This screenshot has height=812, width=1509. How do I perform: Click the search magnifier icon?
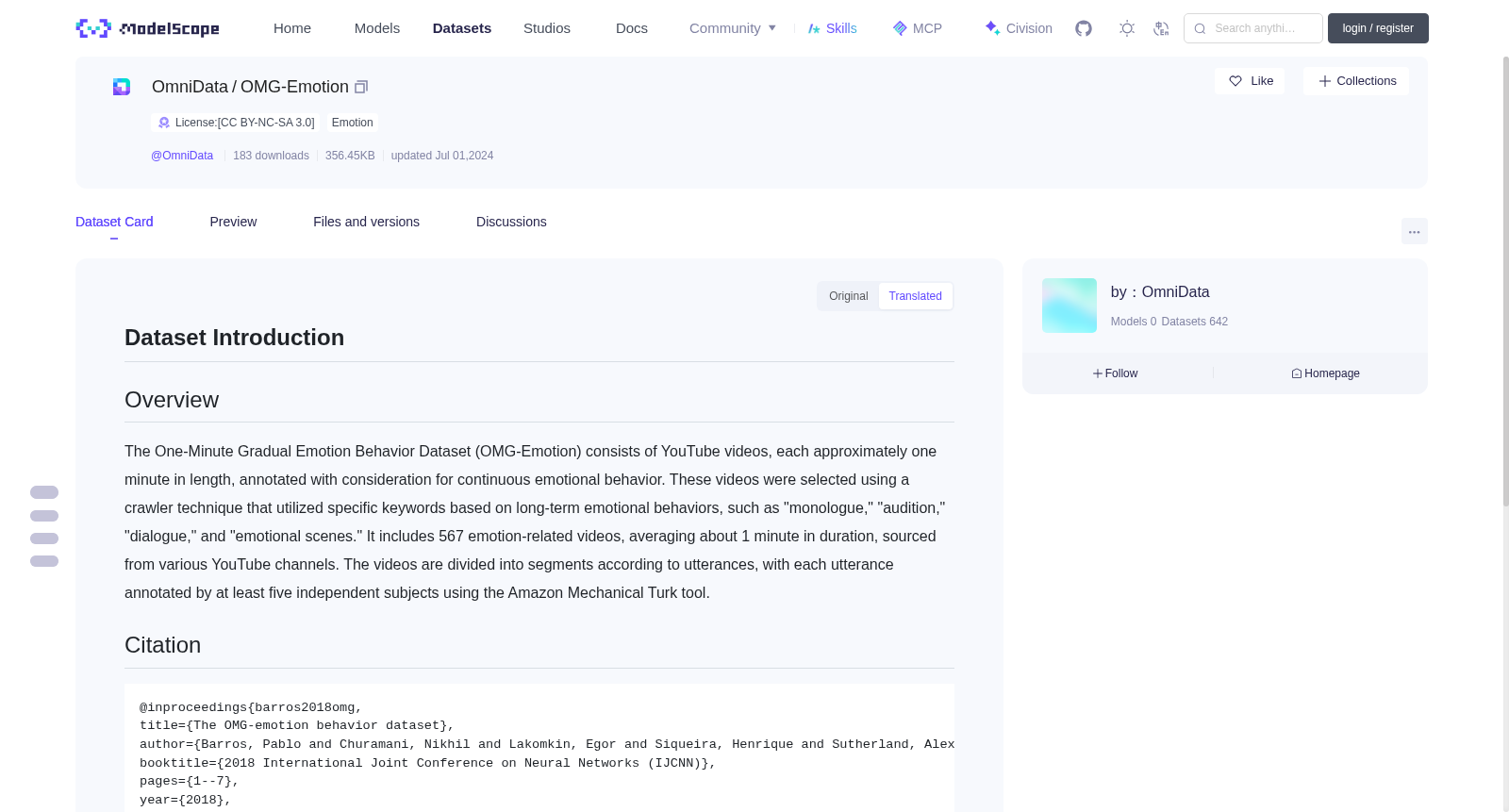1200,28
